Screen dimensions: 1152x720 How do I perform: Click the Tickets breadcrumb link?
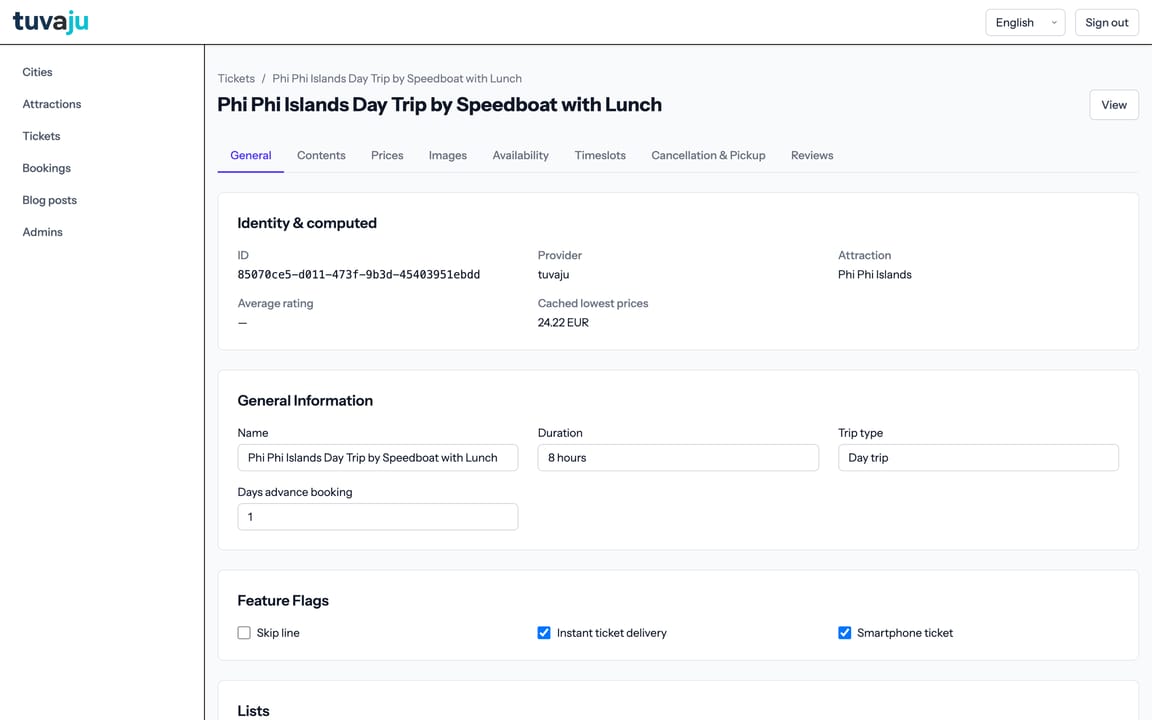(236, 79)
